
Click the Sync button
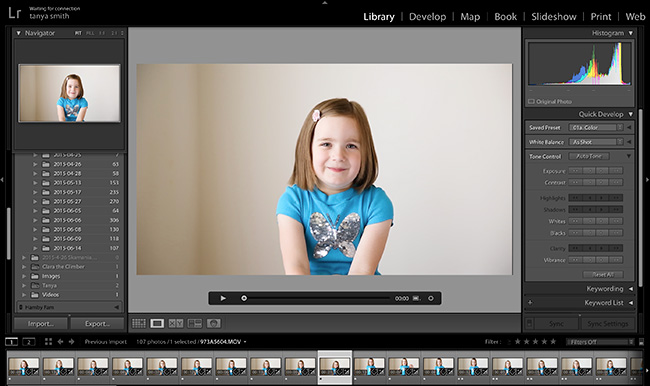click(556, 324)
